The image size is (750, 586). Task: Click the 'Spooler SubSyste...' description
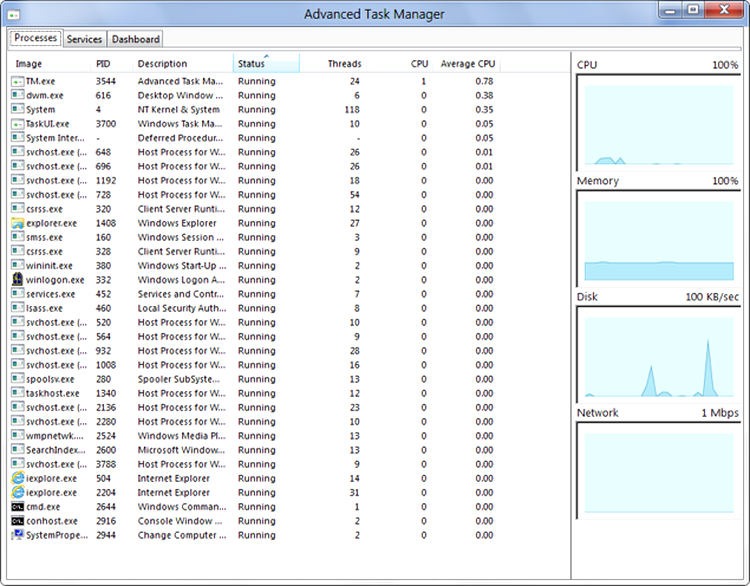tap(179, 379)
